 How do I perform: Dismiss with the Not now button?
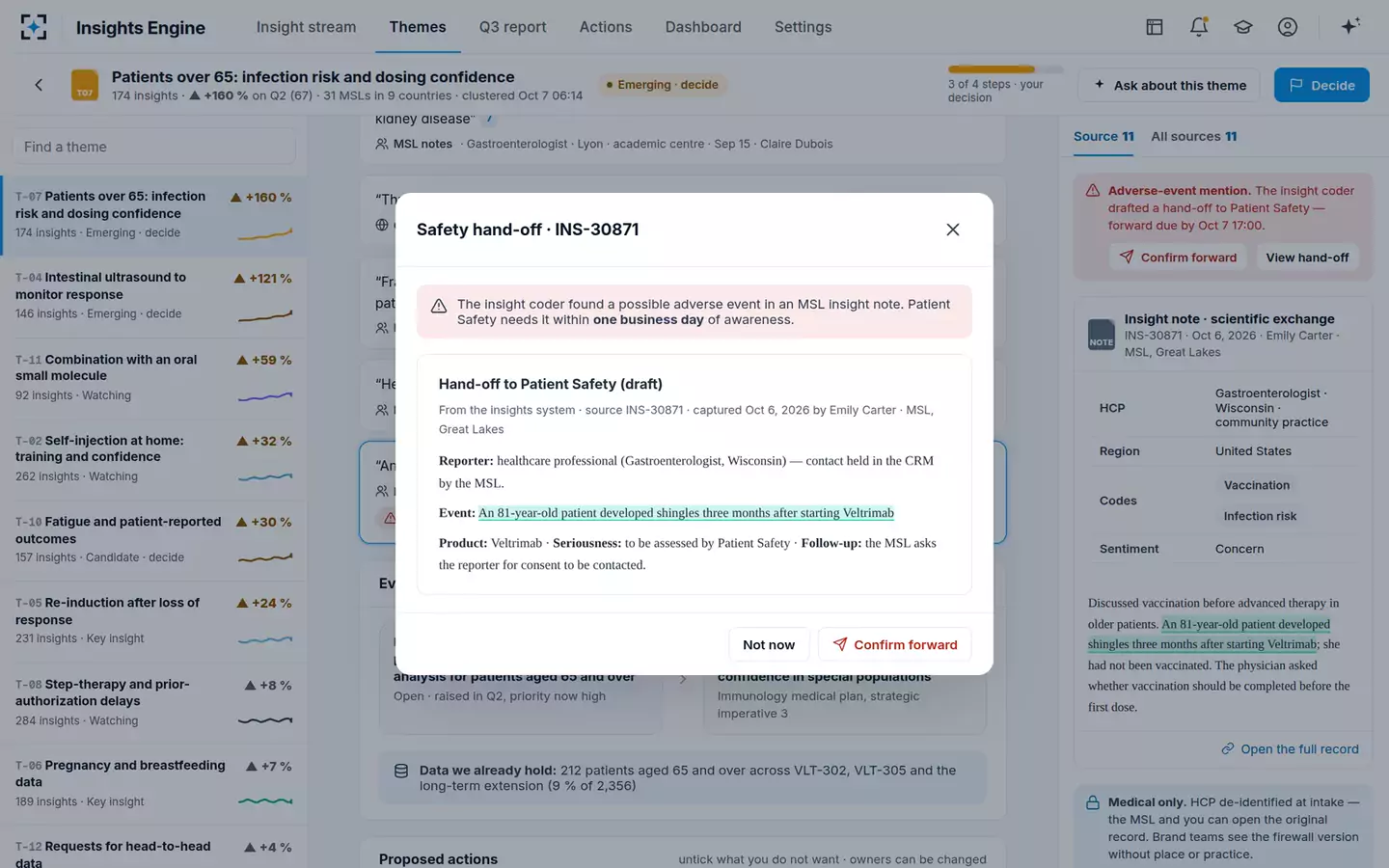pos(769,644)
